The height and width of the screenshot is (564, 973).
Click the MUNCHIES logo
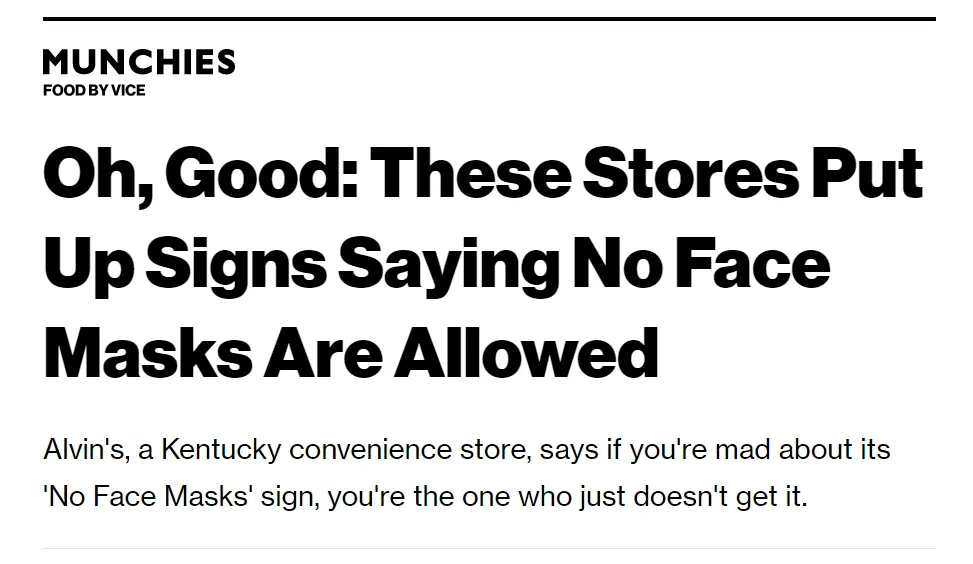tap(139, 62)
